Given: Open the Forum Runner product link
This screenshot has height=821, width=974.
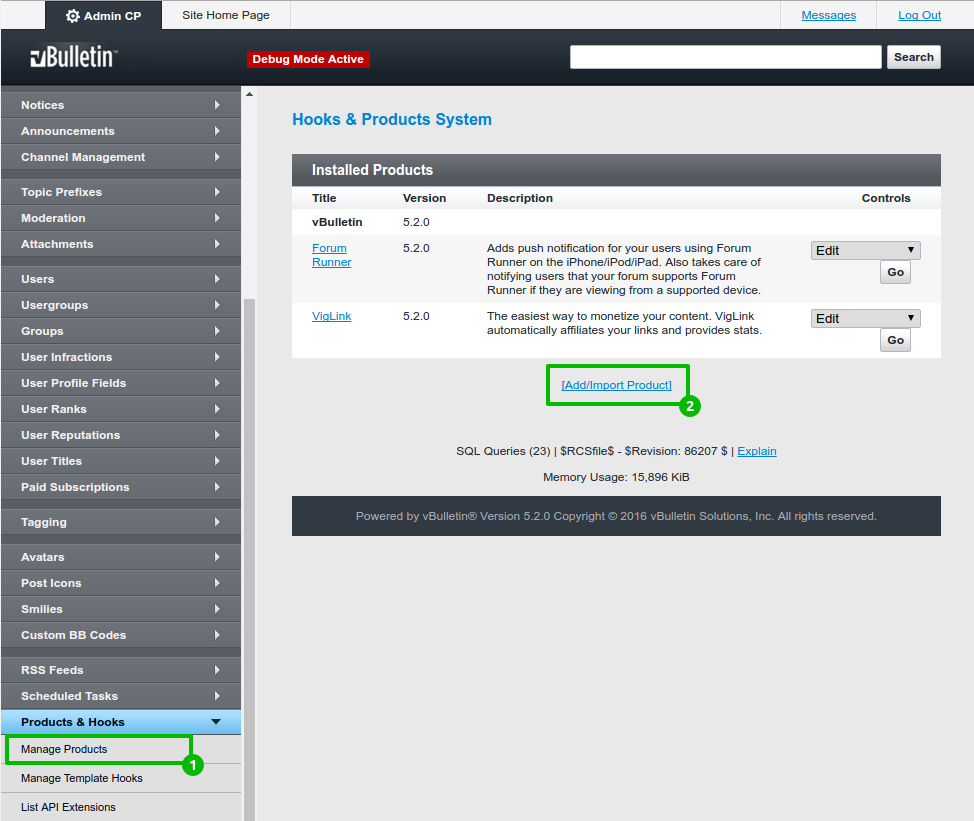Looking at the screenshot, I should point(332,255).
